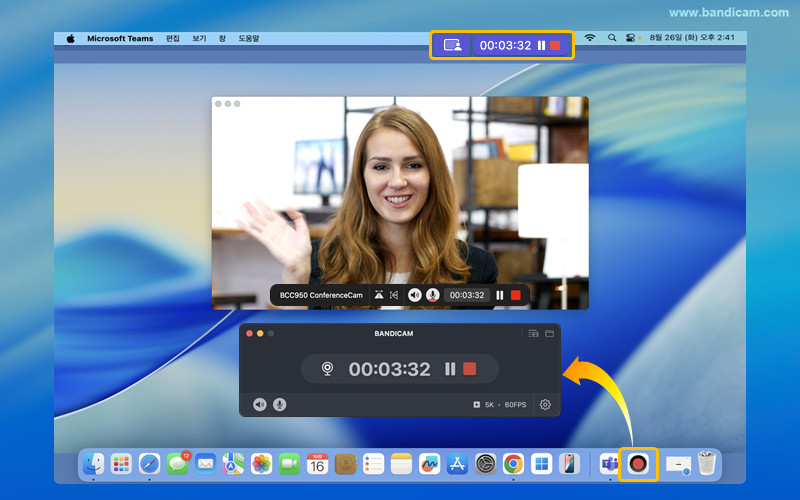Mute the speaker in Bandicam bottom bar

tap(260, 405)
